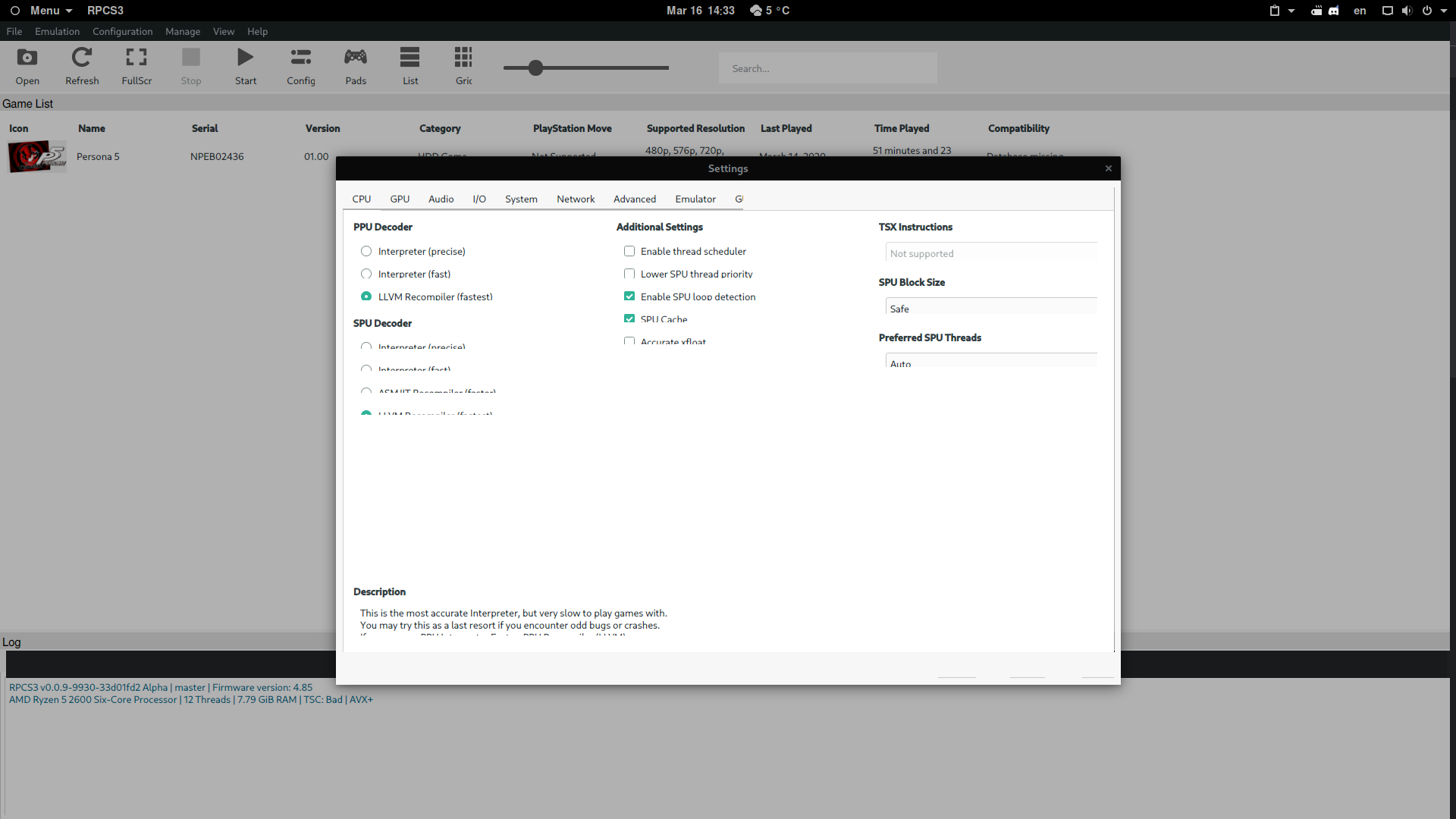Enable the thread scheduler checkbox
1456x819 pixels.
[x=629, y=250]
